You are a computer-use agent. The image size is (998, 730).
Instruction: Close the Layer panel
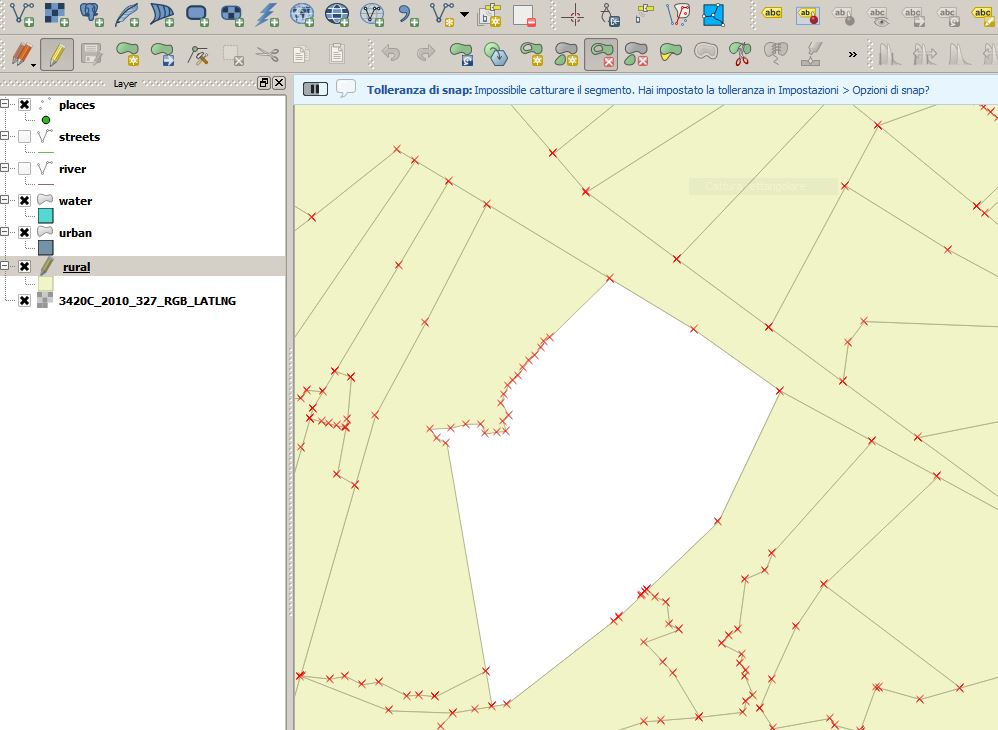pyautogui.click(x=279, y=83)
